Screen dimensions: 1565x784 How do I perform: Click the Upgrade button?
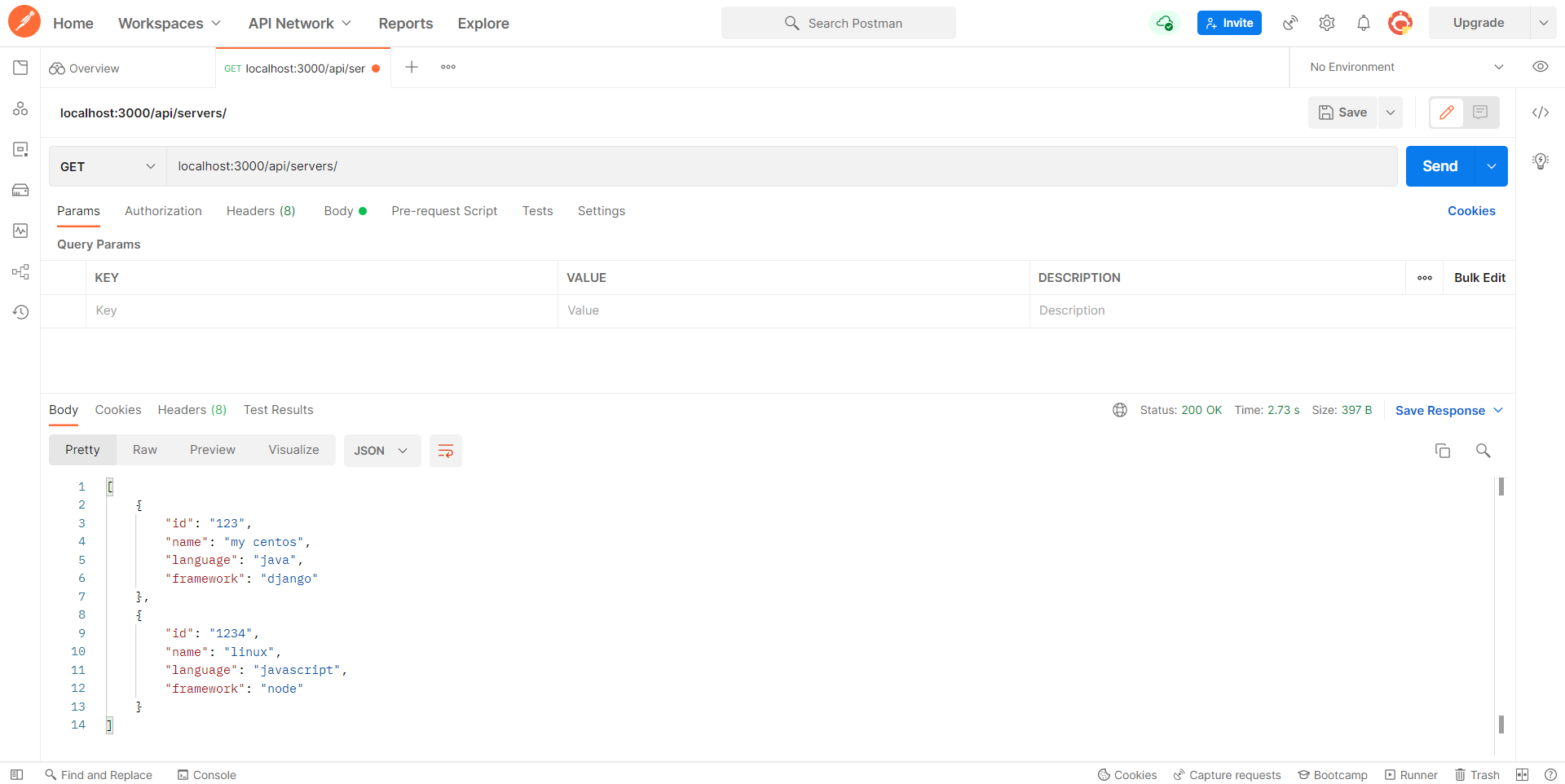[1479, 23]
